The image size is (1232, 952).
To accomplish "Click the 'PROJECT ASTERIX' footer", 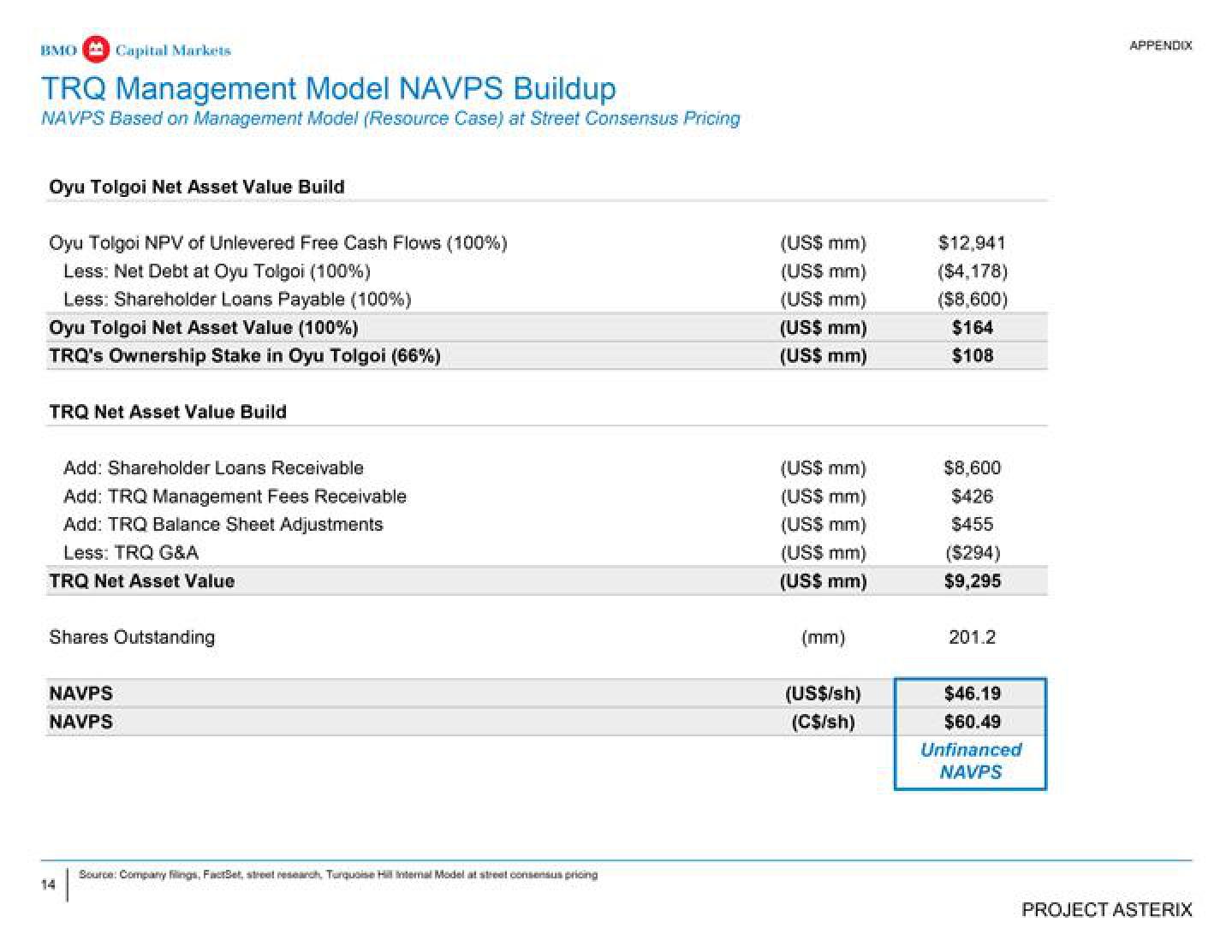I will 1106,910.
